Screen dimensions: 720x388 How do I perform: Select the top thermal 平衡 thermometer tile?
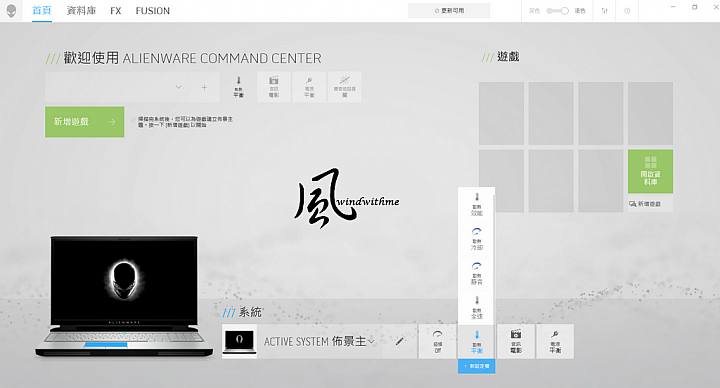[x=239, y=87]
